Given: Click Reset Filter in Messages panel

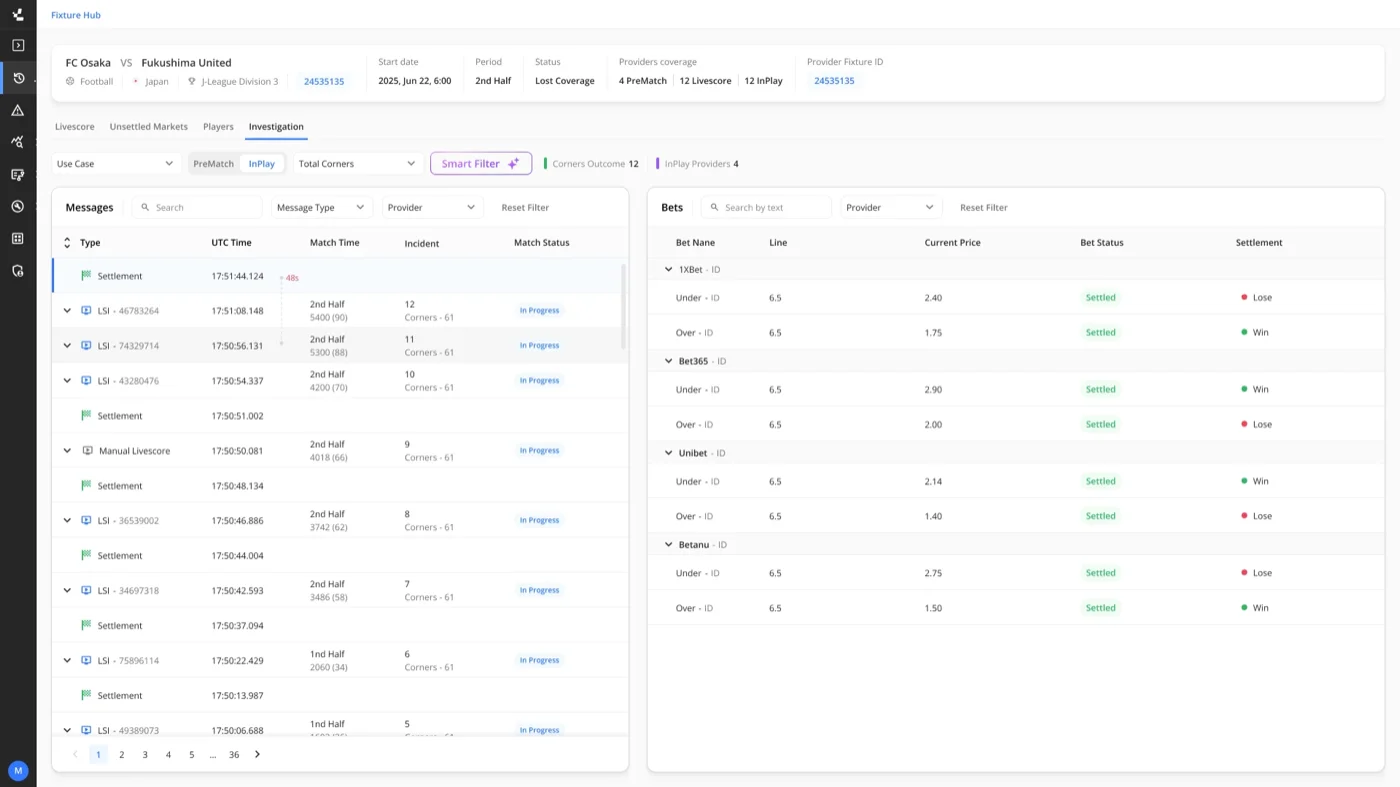Looking at the screenshot, I should point(525,208).
